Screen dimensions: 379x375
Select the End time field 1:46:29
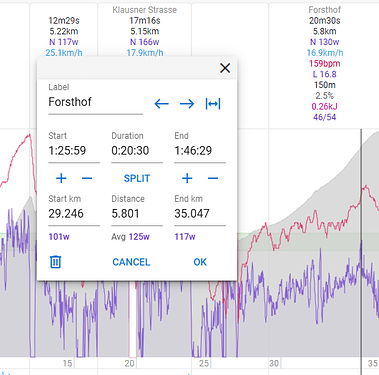[200, 151]
